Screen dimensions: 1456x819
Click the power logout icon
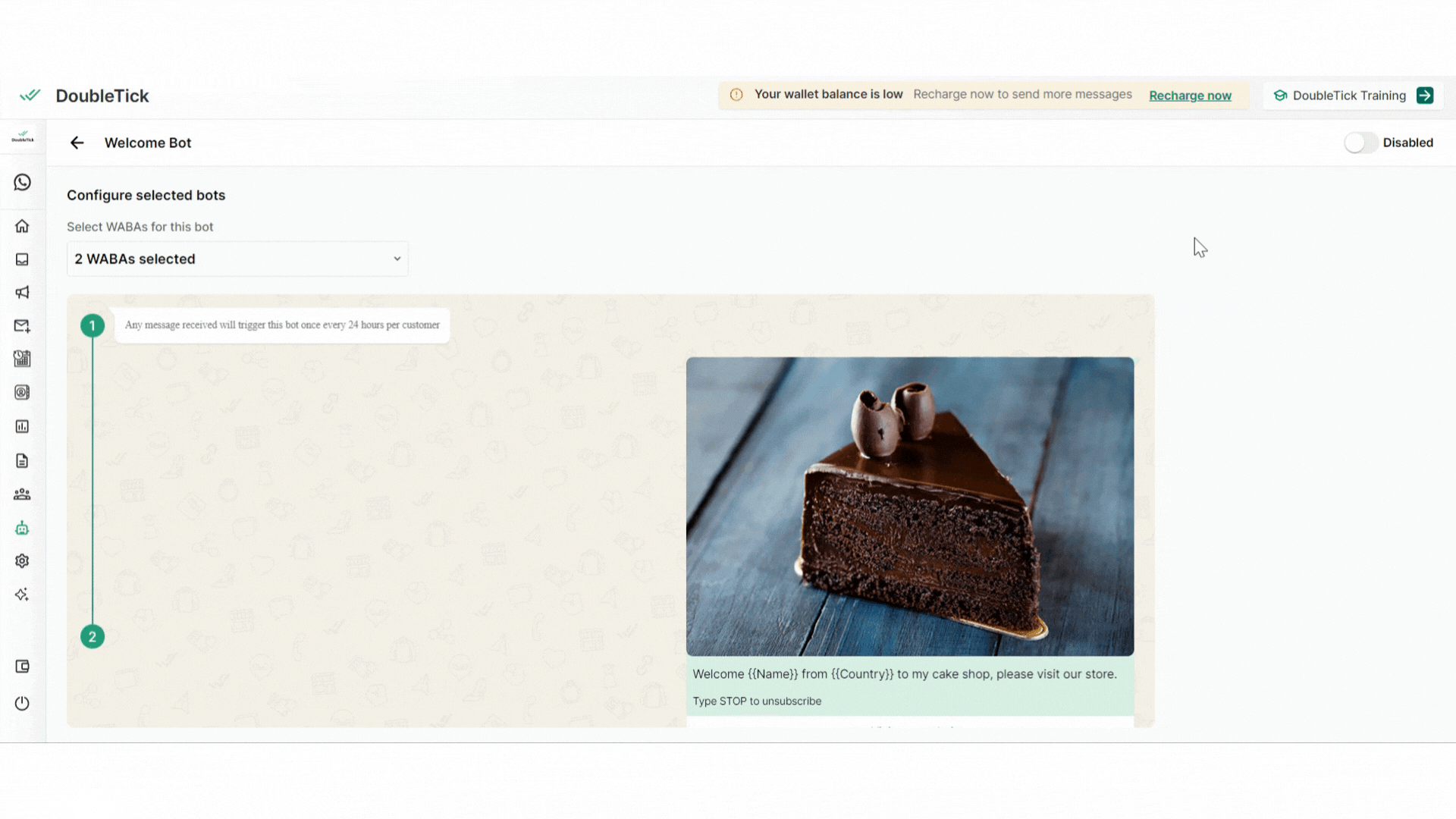coord(22,703)
